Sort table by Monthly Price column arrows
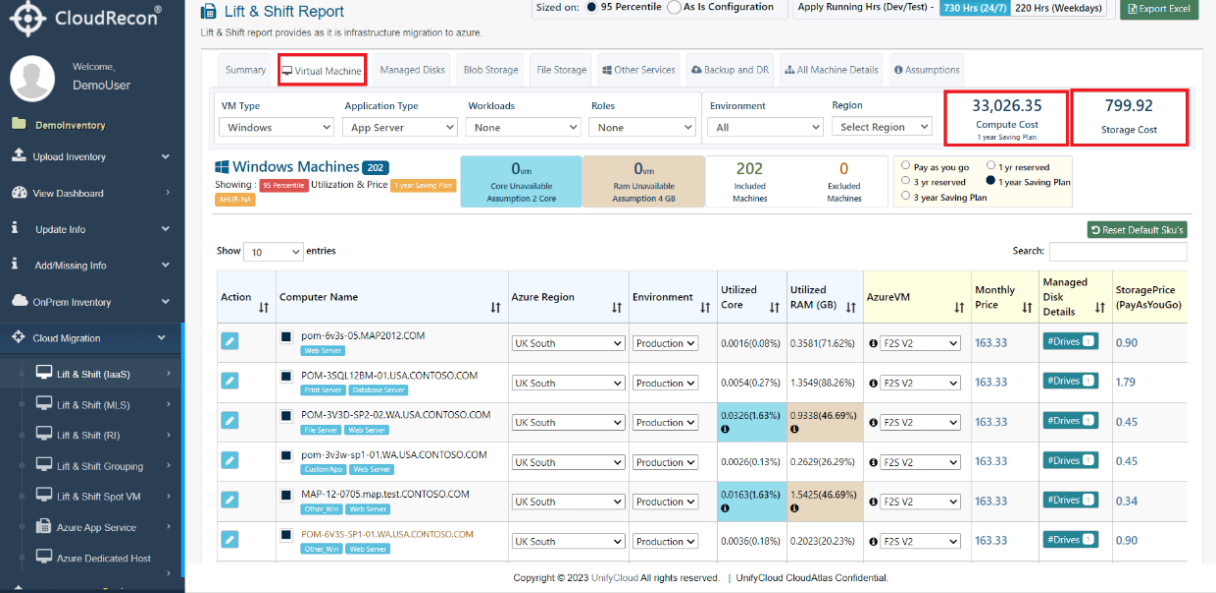The width and height of the screenshot is (1216, 593). [x=1027, y=308]
